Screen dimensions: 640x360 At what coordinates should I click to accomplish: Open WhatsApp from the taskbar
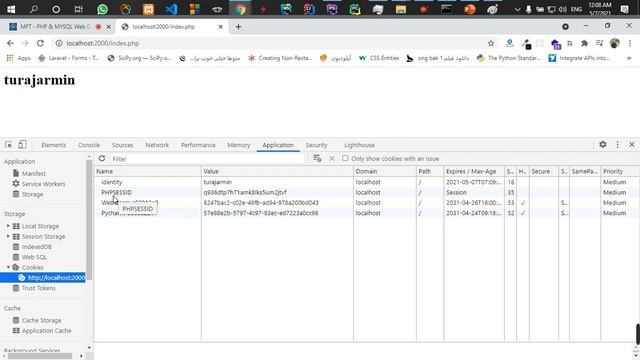102,9
